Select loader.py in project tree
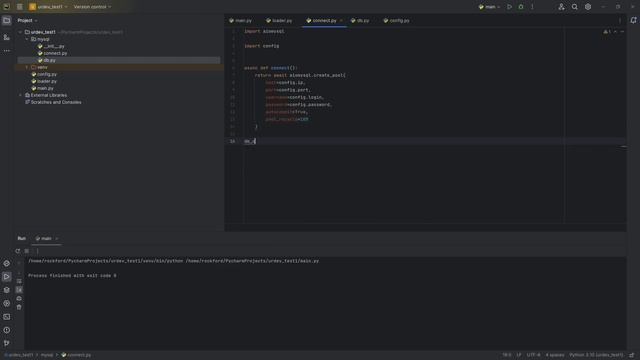Viewport: 640px width, 360px height. [47, 81]
